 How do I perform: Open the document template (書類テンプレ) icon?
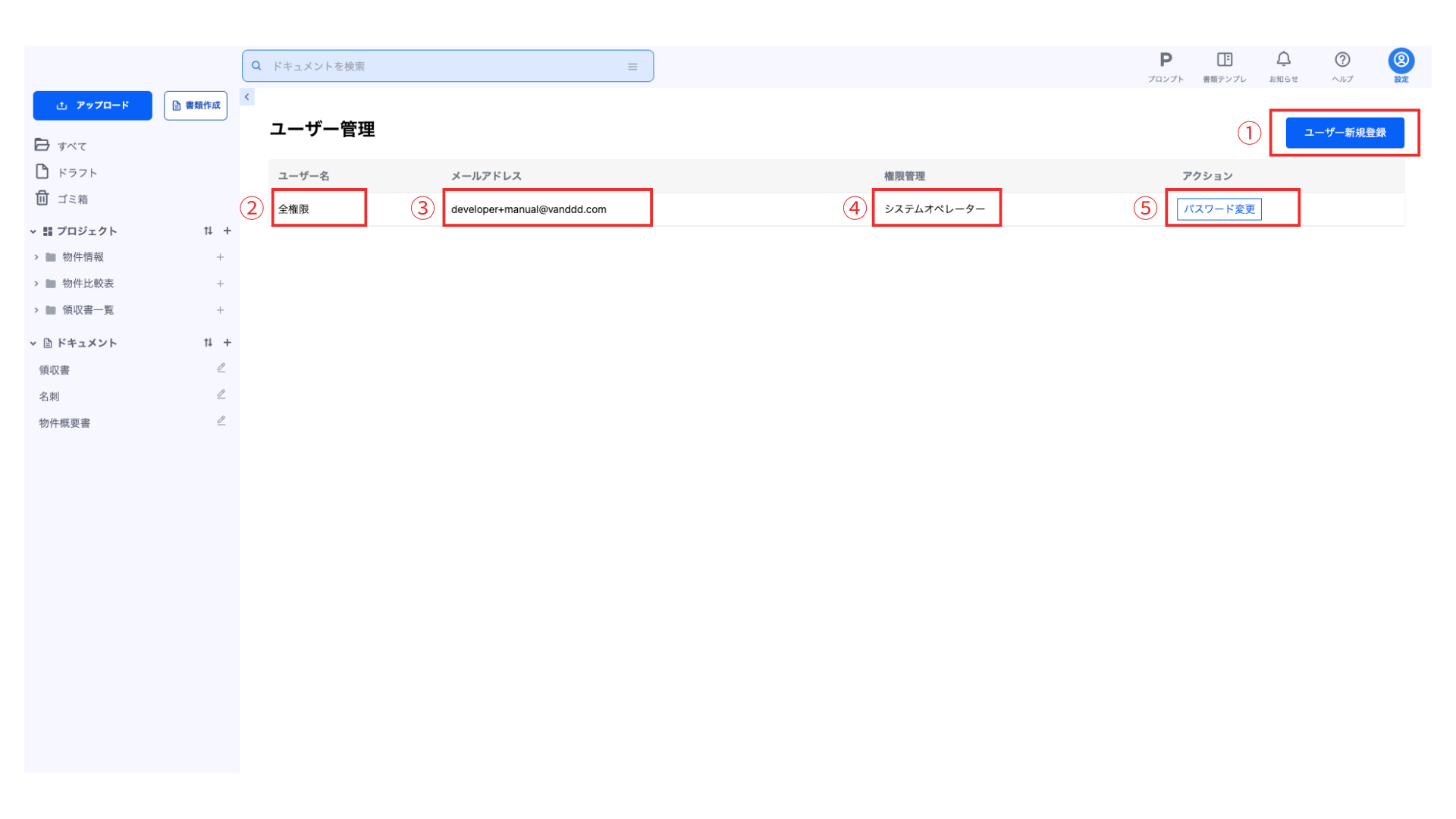[1224, 61]
